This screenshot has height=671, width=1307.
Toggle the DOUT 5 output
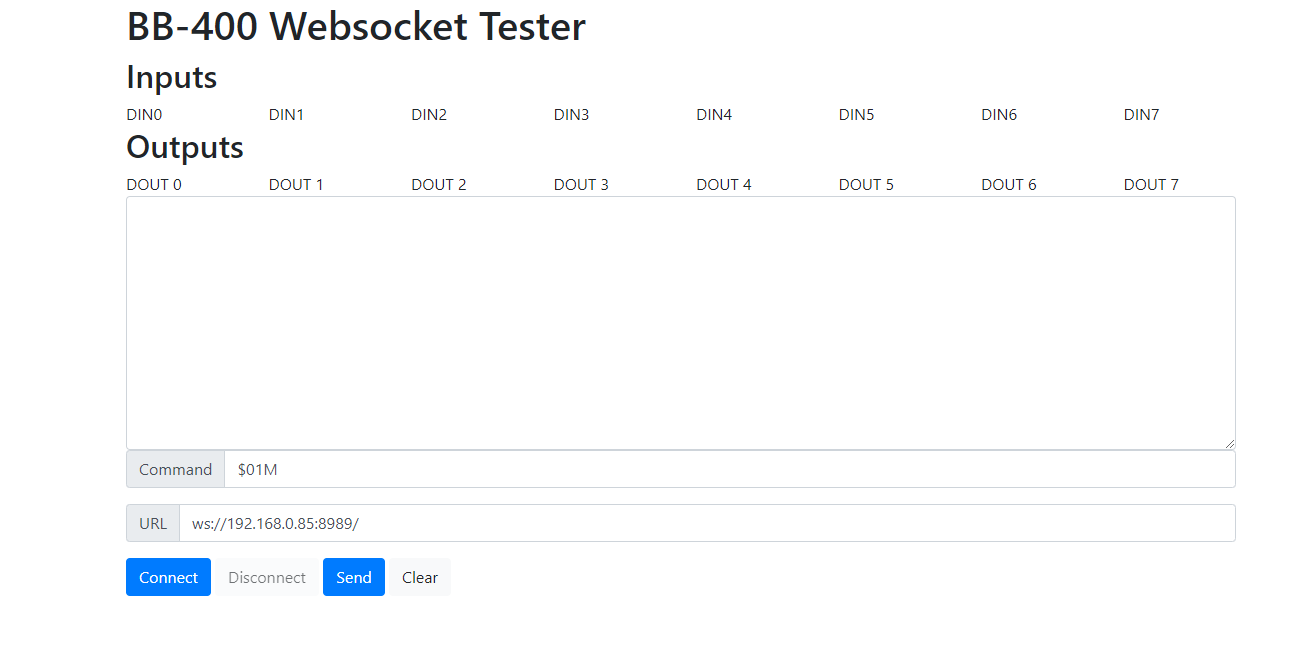[866, 184]
